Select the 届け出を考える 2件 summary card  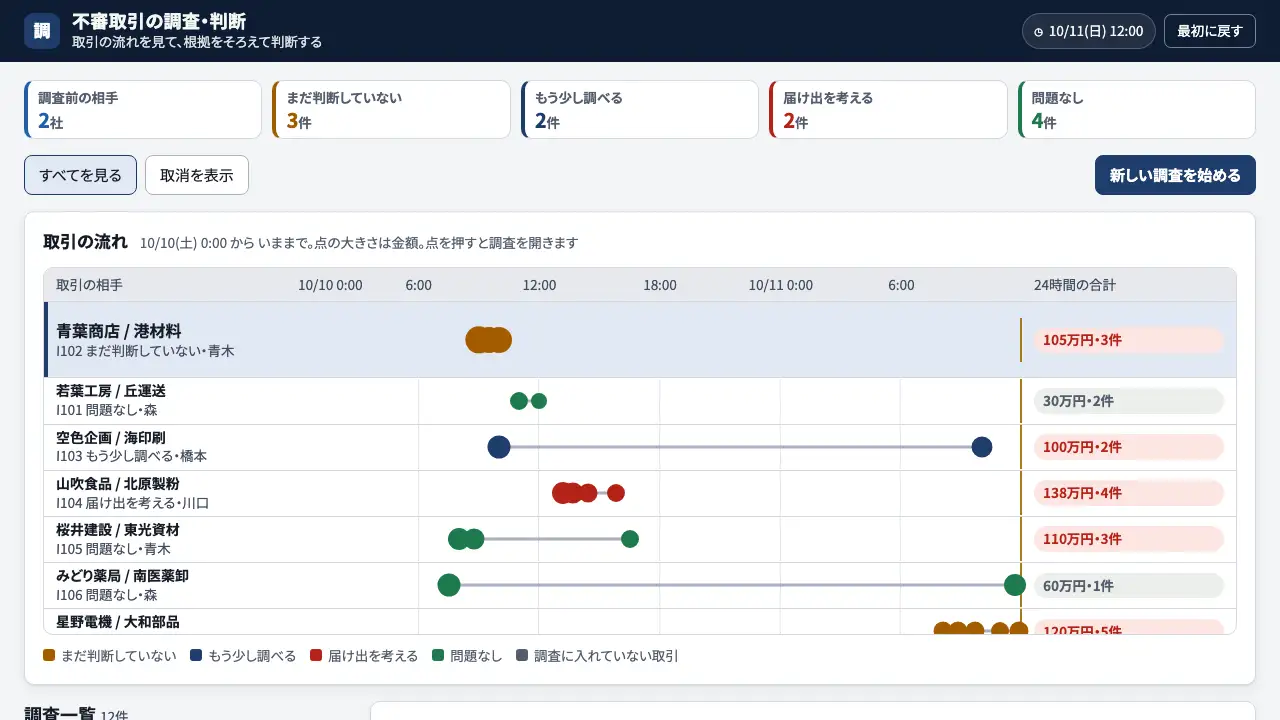point(888,110)
